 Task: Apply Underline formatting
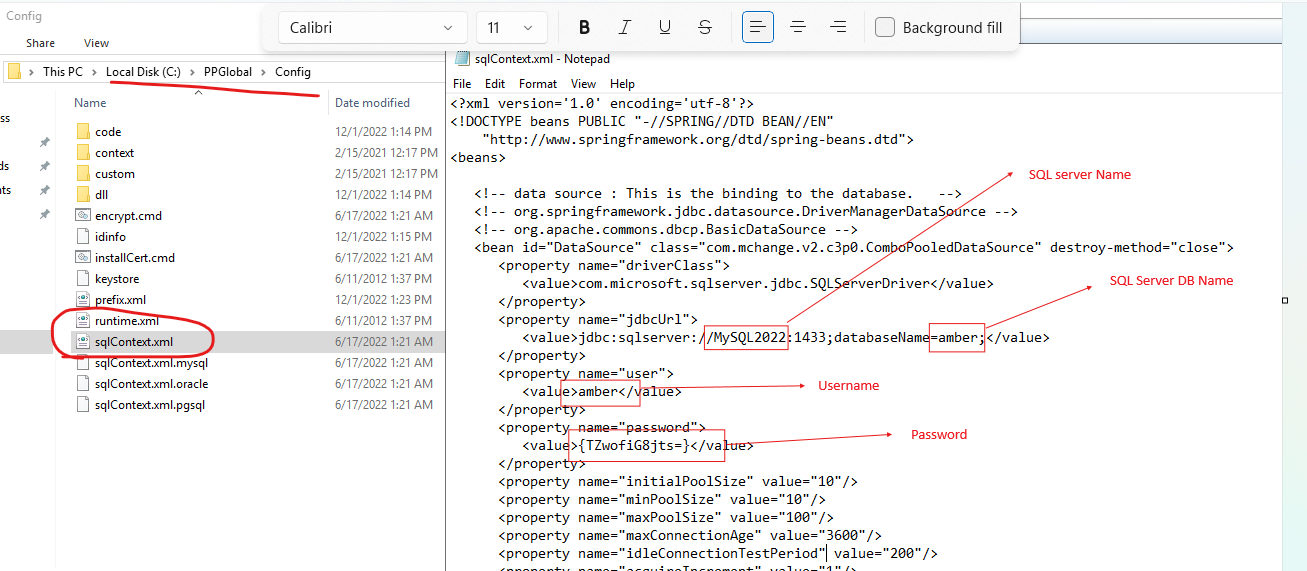pyautogui.click(x=665, y=27)
